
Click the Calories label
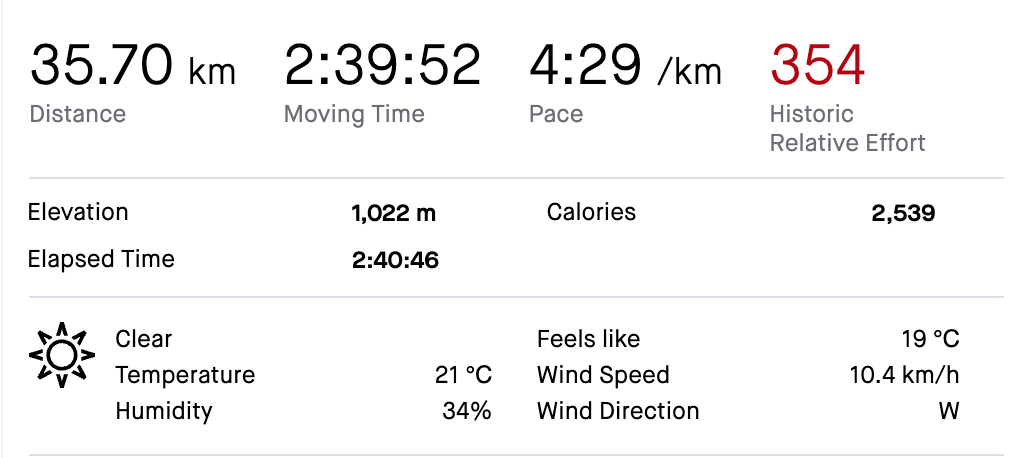tap(591, 212)
